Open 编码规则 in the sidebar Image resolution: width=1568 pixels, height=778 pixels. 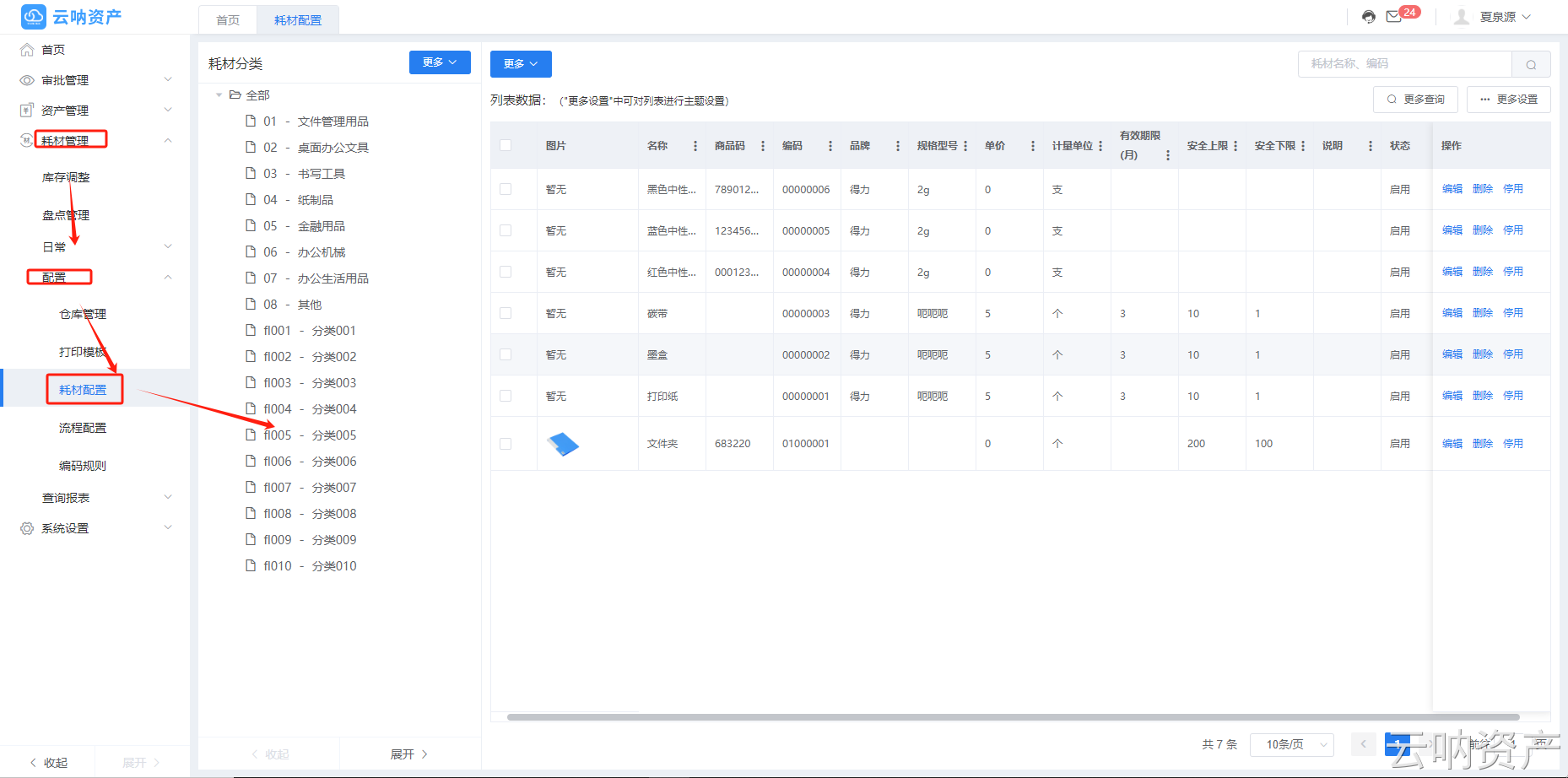(83, 466)
